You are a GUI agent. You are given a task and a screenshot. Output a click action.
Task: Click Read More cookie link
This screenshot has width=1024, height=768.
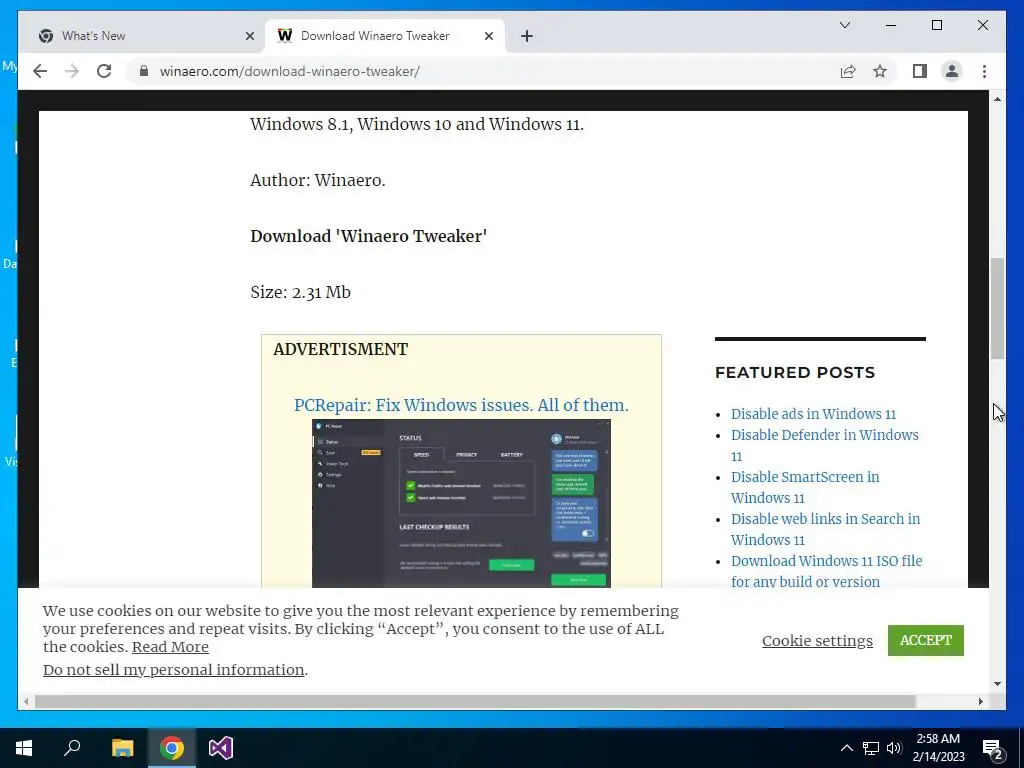click(x=170, y=647)
